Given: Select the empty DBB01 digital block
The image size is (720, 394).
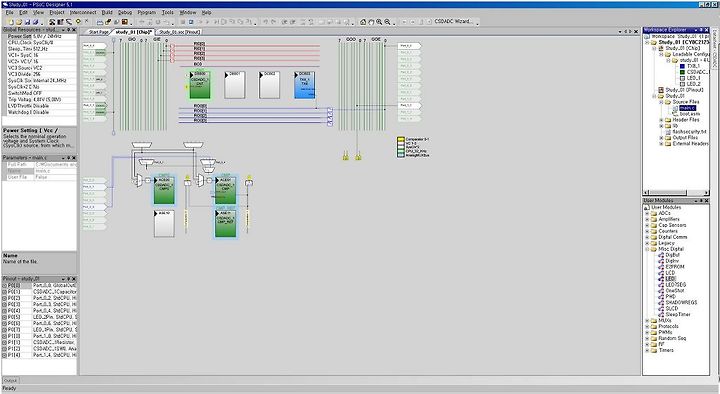Looking at the screenshot, I should (235, 85).
